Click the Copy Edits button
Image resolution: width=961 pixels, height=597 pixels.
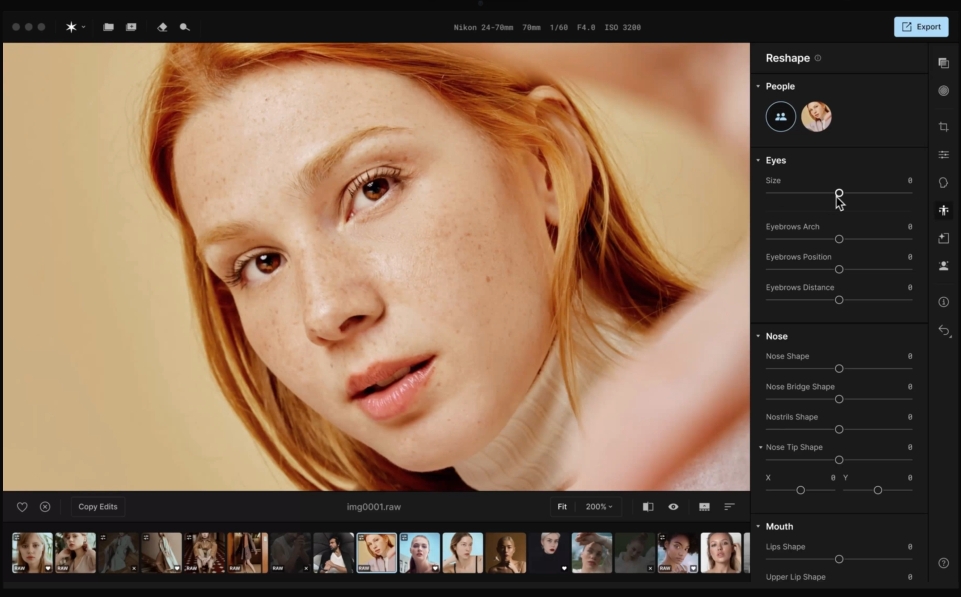pyautogui.click(x=98, y=507)
